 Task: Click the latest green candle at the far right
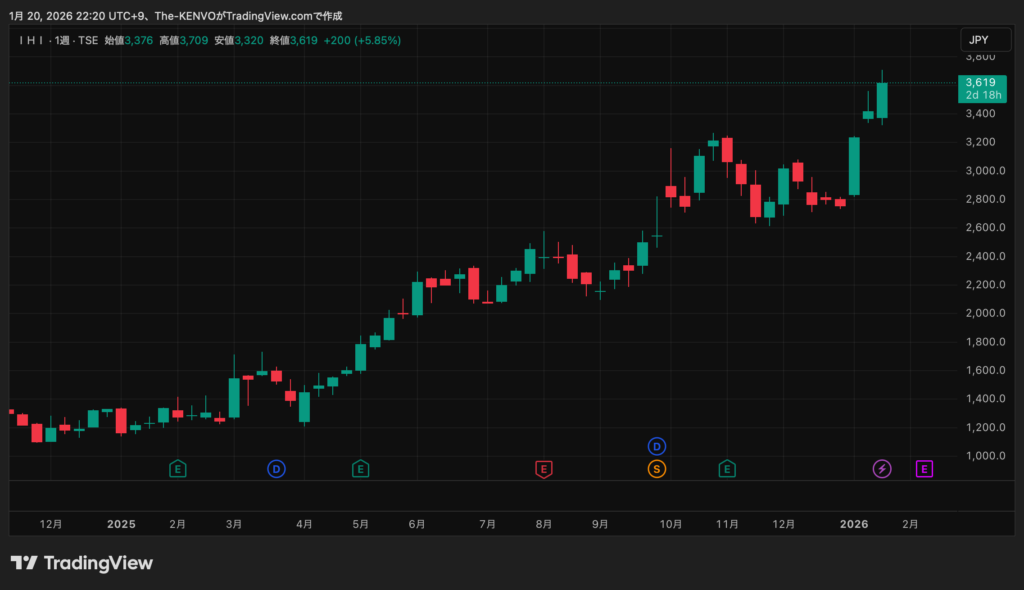click(x=882, y=100)
